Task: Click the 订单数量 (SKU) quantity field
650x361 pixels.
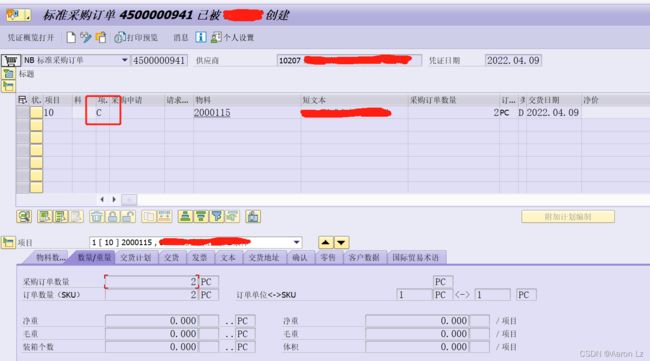Action: click(151, 295)
